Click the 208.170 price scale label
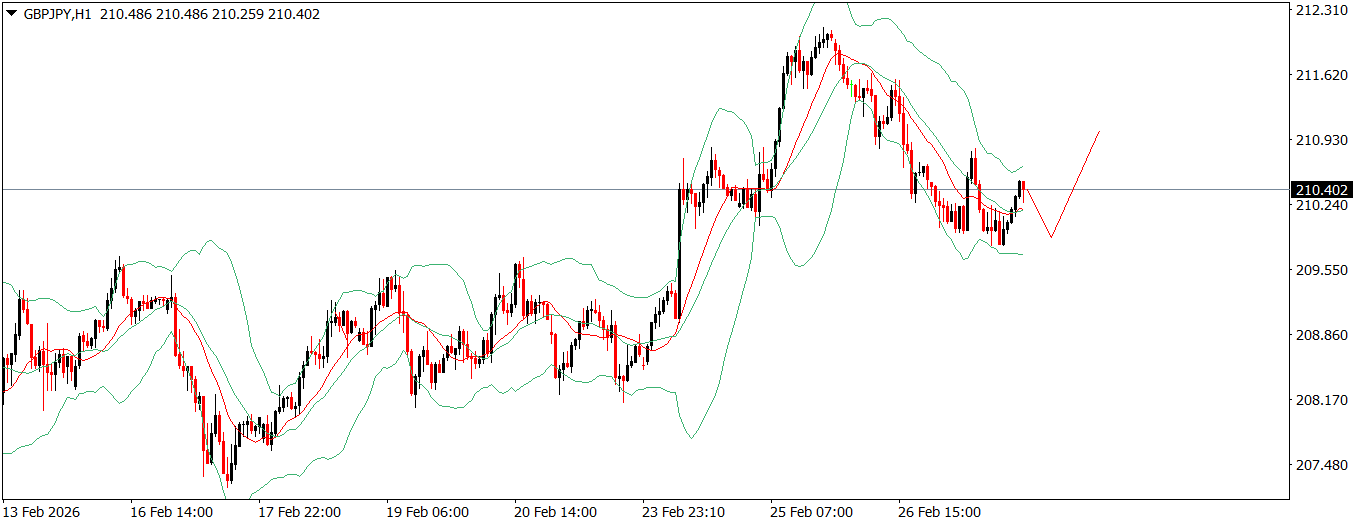This screenshot has height=526, width=1361. pos(1321,400)
